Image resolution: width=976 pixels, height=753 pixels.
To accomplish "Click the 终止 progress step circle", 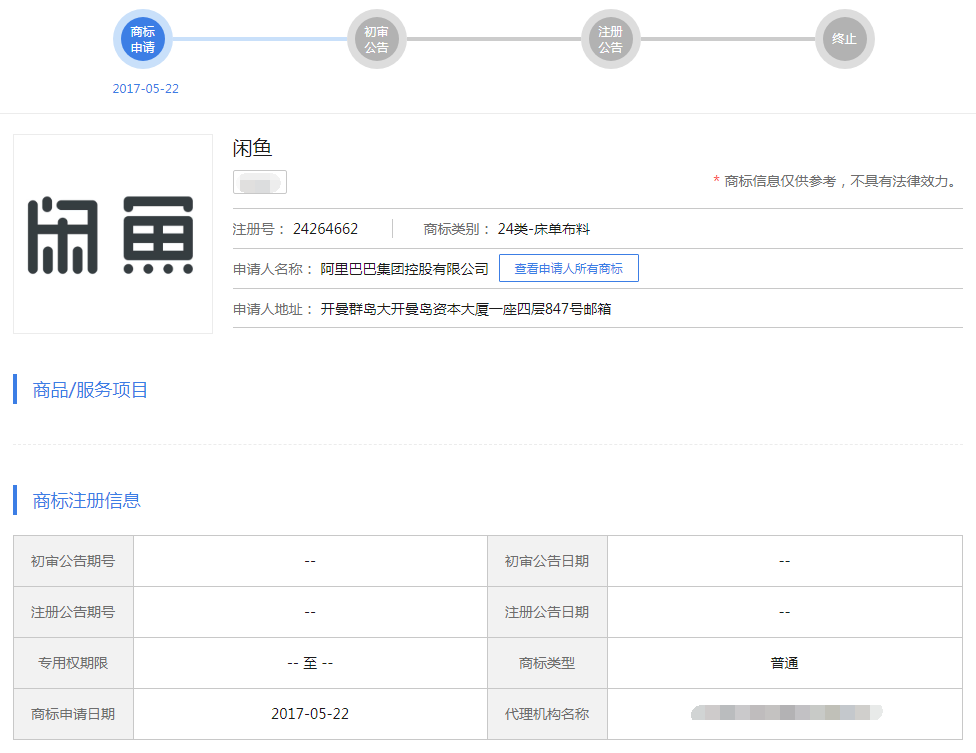I will [845, 39].
